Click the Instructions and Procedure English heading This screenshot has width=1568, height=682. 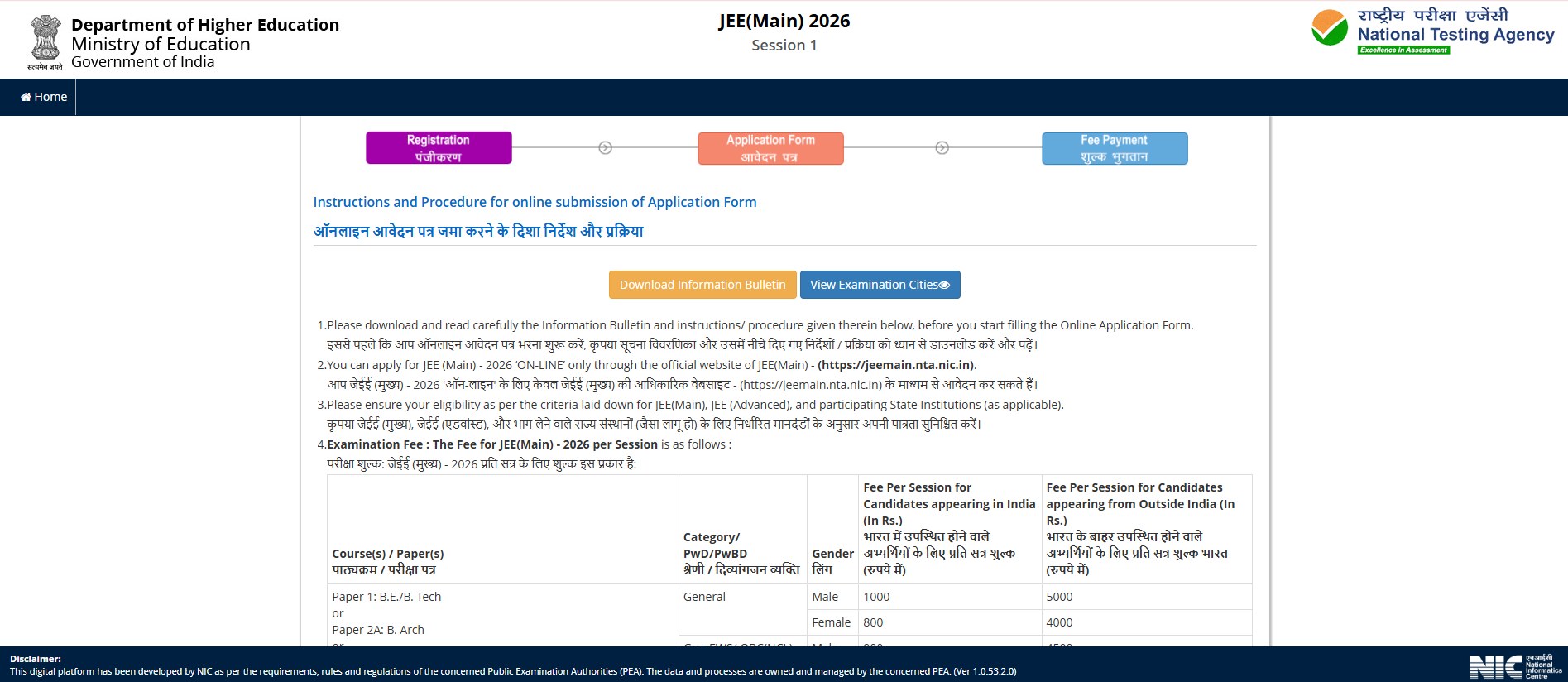pyautogui.click(x=535, y=202)
